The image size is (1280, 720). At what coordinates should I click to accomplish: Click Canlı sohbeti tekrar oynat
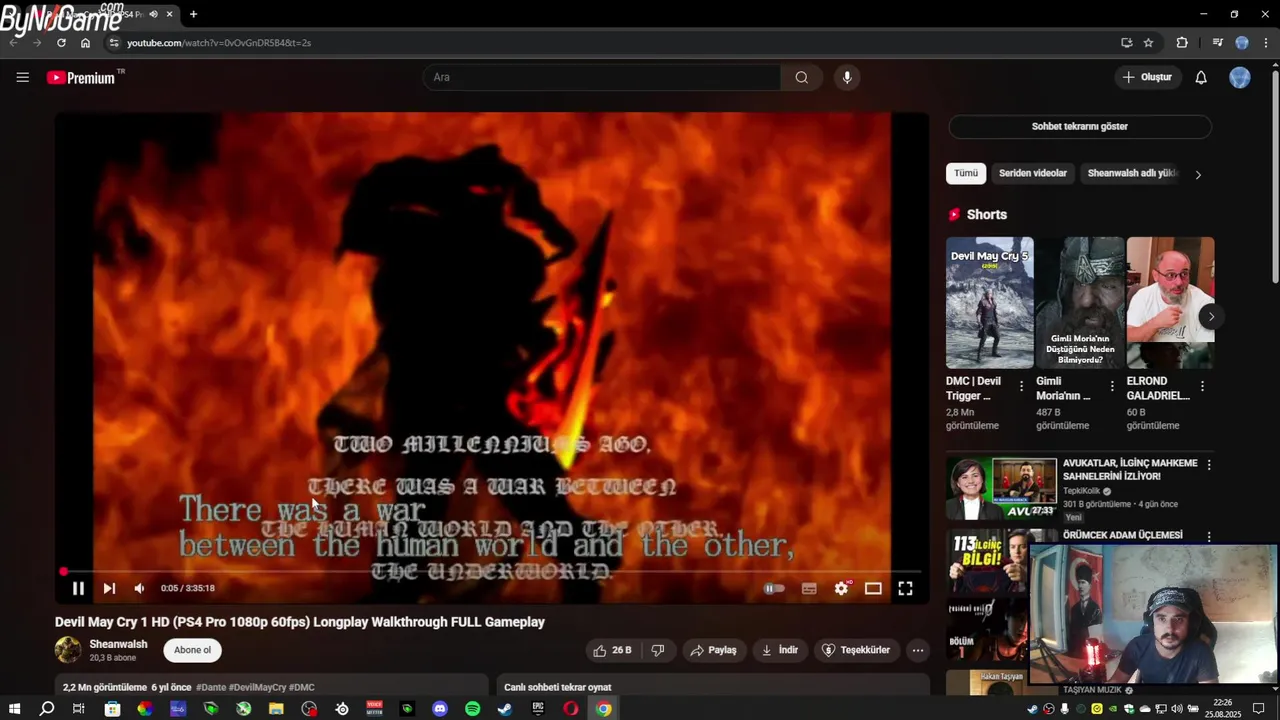click(x=557, y=687)
